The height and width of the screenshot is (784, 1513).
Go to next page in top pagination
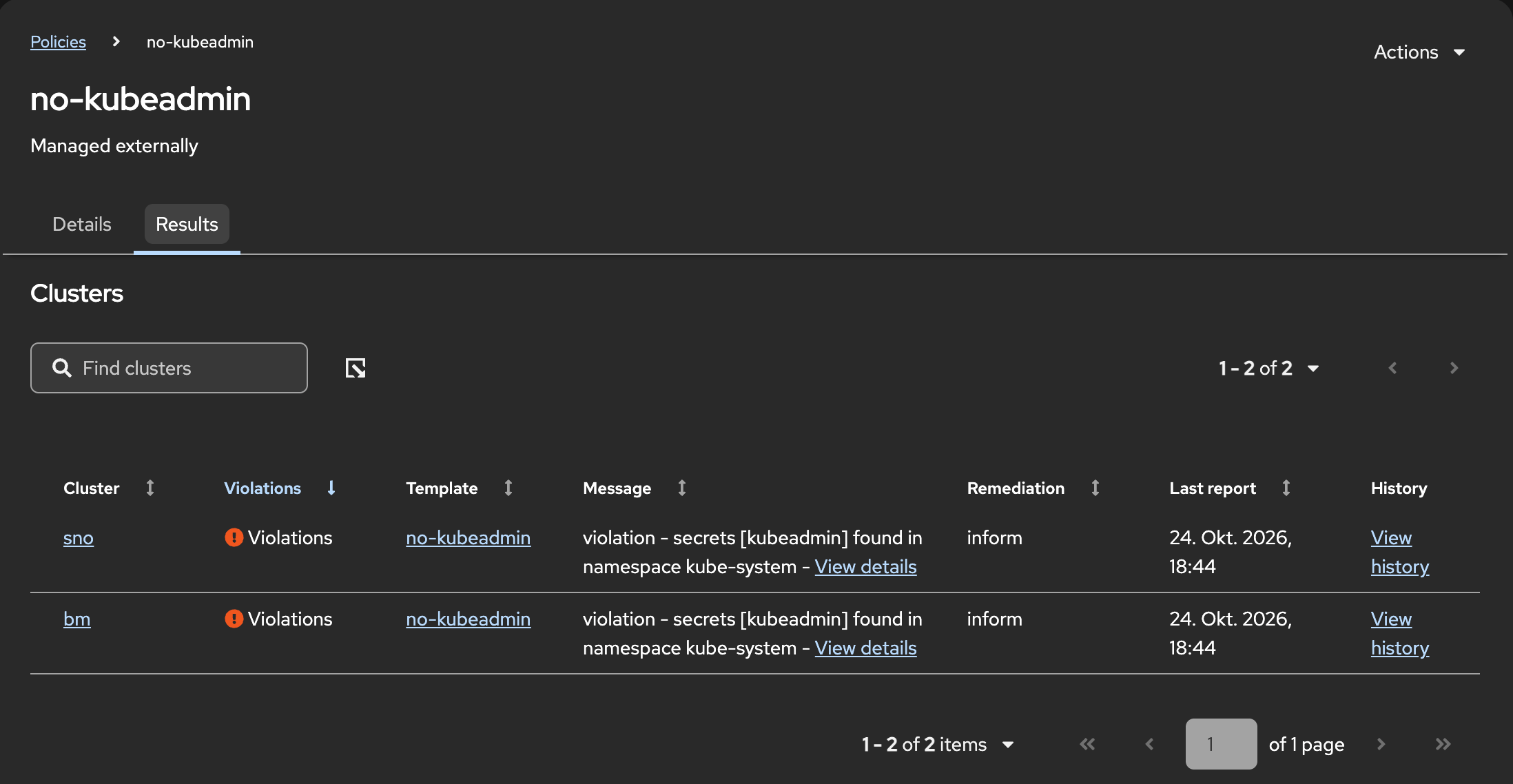click(1454, 368)
